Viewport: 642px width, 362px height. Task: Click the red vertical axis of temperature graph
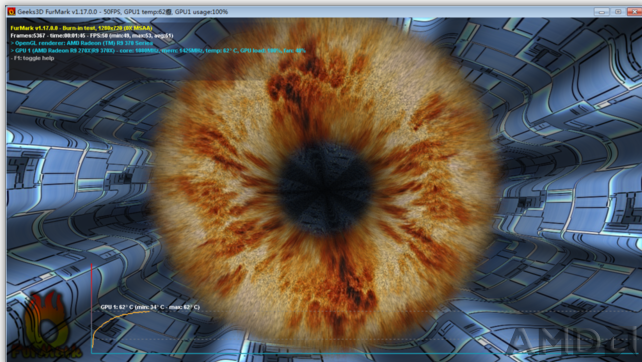91,308
